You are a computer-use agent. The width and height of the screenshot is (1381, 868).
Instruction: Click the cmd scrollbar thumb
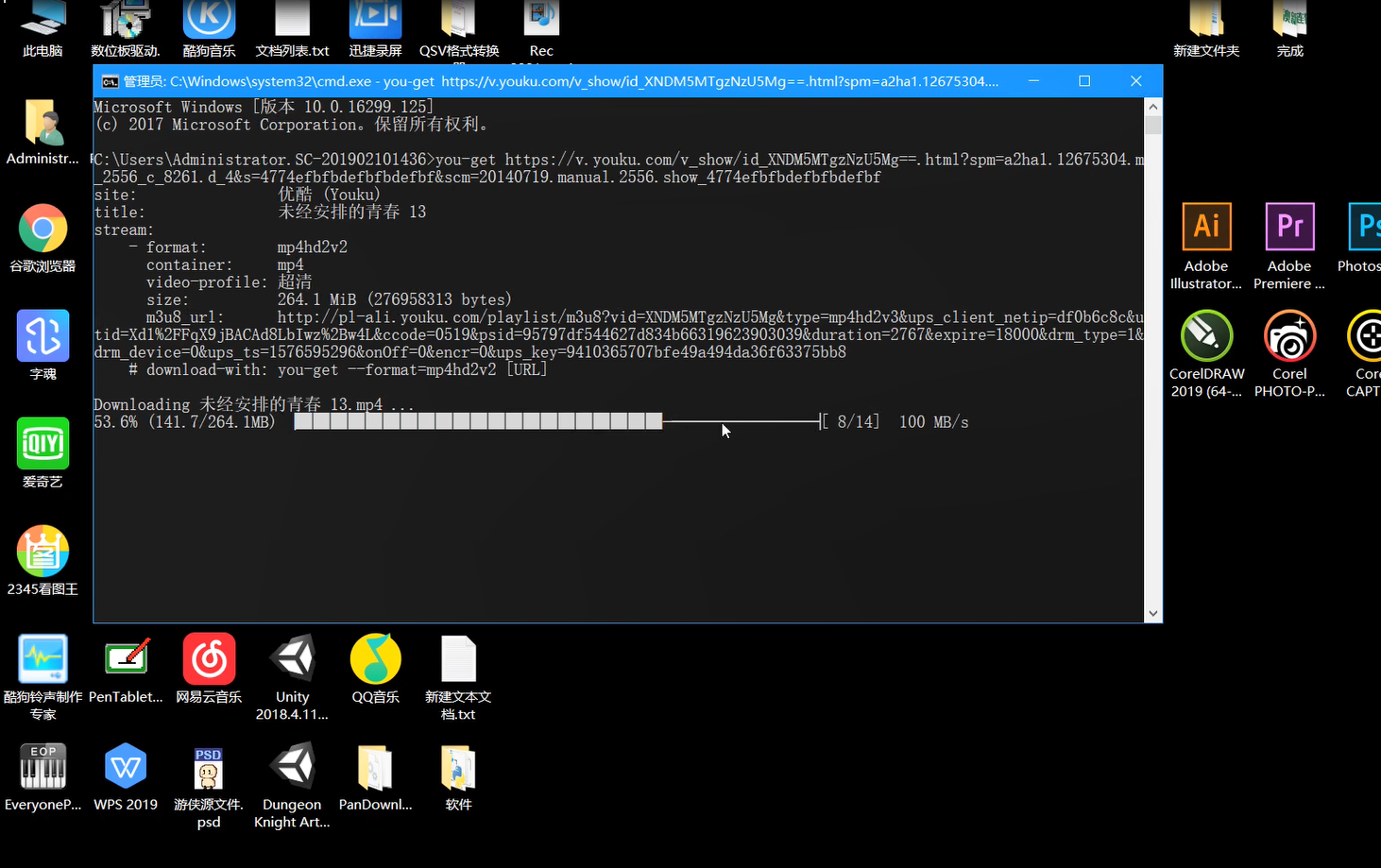(x=1152, y=125)
